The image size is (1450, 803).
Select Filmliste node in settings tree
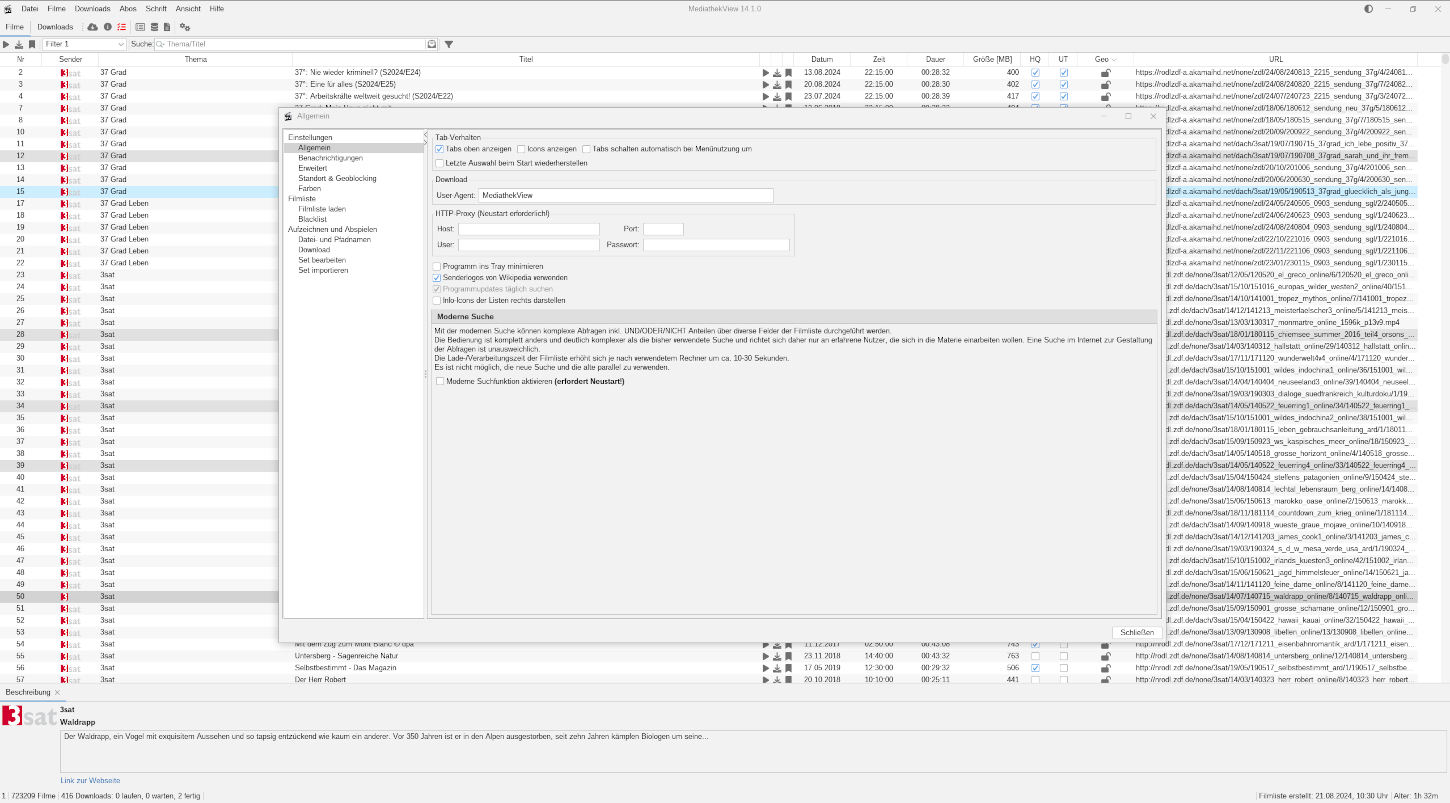tap(302, 199)
